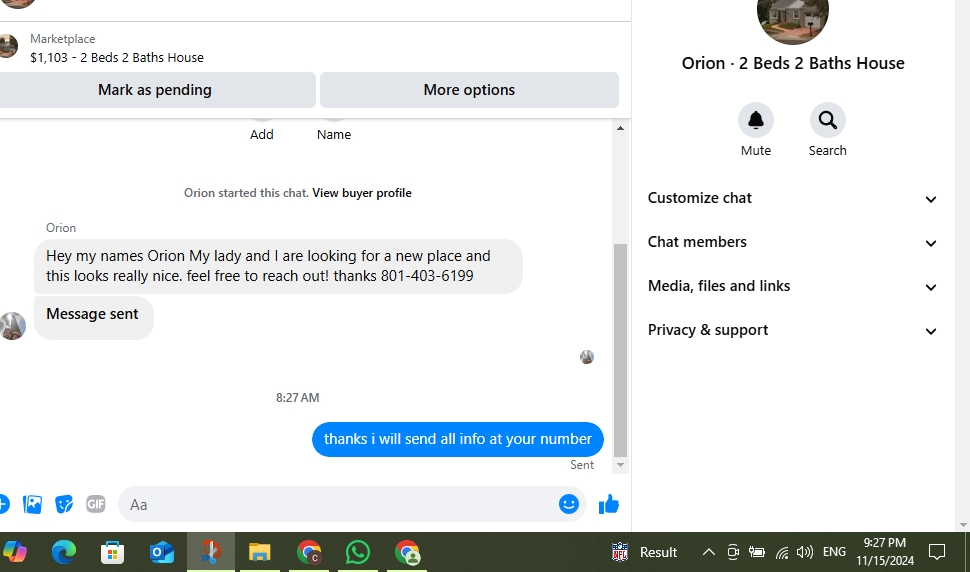
Task: Click the chat scrollbar thumb
Action: 620,351
